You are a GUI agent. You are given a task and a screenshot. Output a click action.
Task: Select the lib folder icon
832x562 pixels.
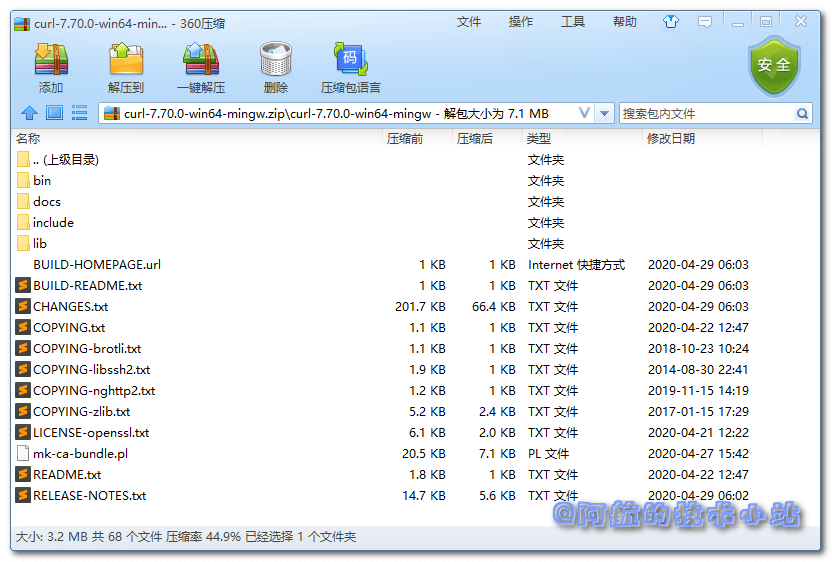point(23,244)
